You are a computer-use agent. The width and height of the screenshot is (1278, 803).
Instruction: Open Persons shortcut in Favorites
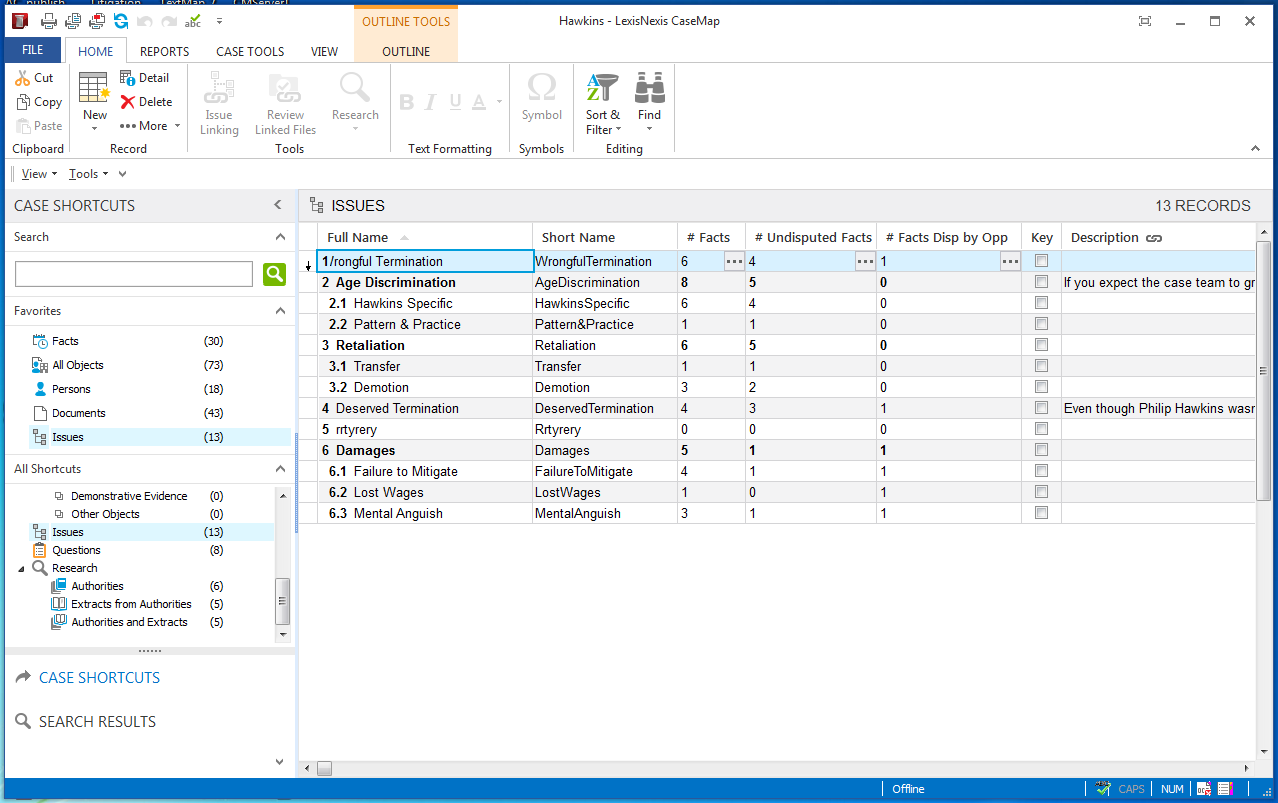point(71,389)
